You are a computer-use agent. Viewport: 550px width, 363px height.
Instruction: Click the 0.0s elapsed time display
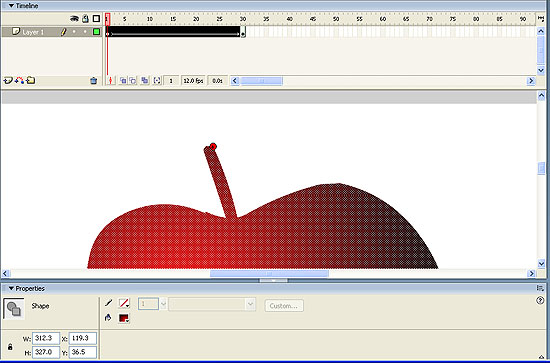pos(217,81)
